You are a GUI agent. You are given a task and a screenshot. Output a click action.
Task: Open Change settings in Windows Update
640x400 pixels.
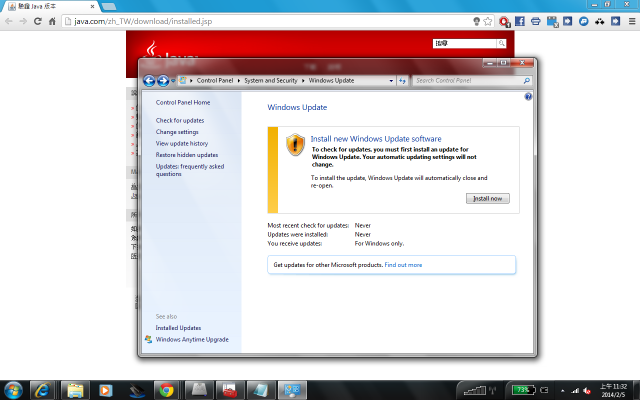pyautogui.click(x=177, y=132)
